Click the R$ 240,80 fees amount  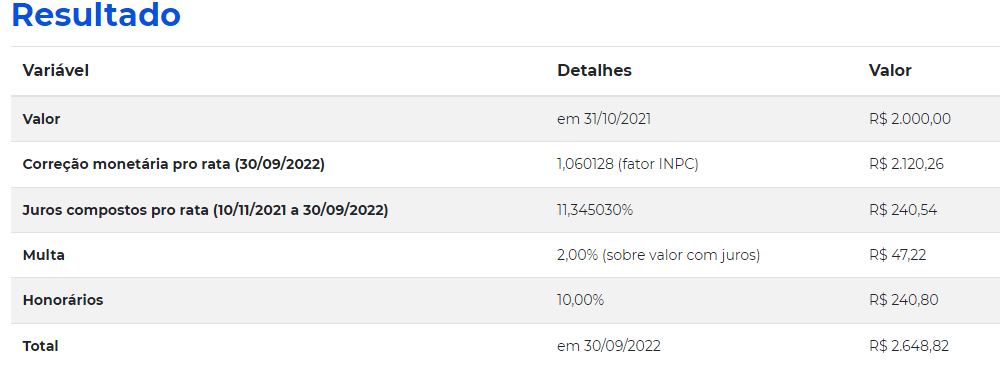click(x=903, y=300)
